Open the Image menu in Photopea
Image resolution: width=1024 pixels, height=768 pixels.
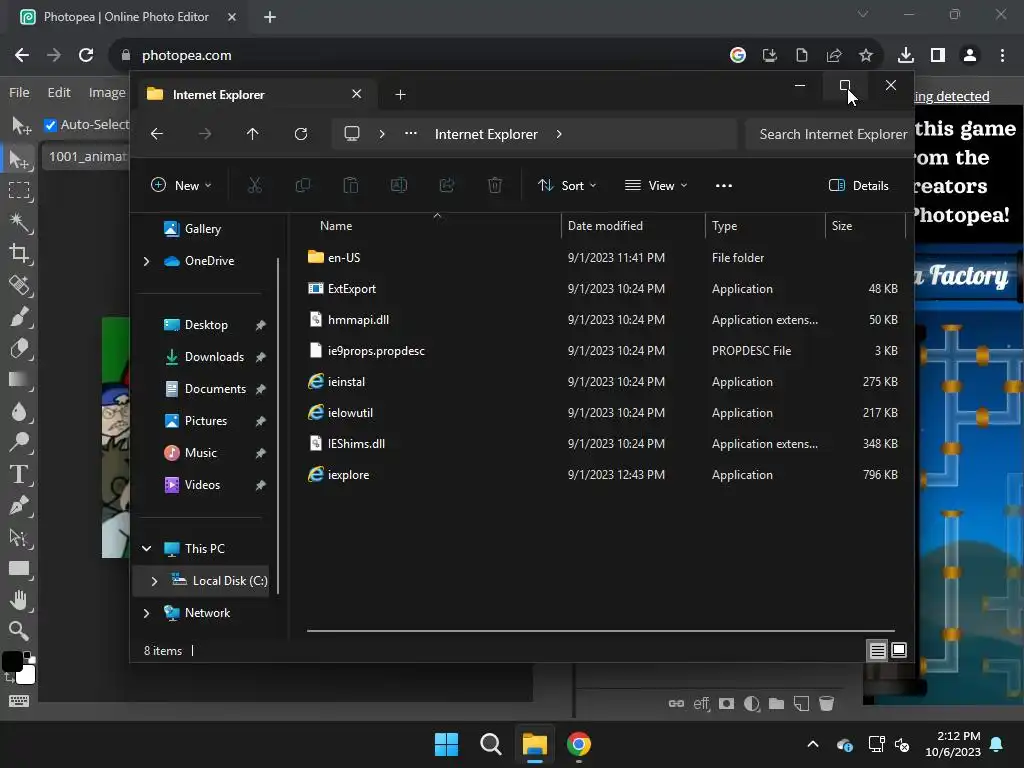[107, 93]
